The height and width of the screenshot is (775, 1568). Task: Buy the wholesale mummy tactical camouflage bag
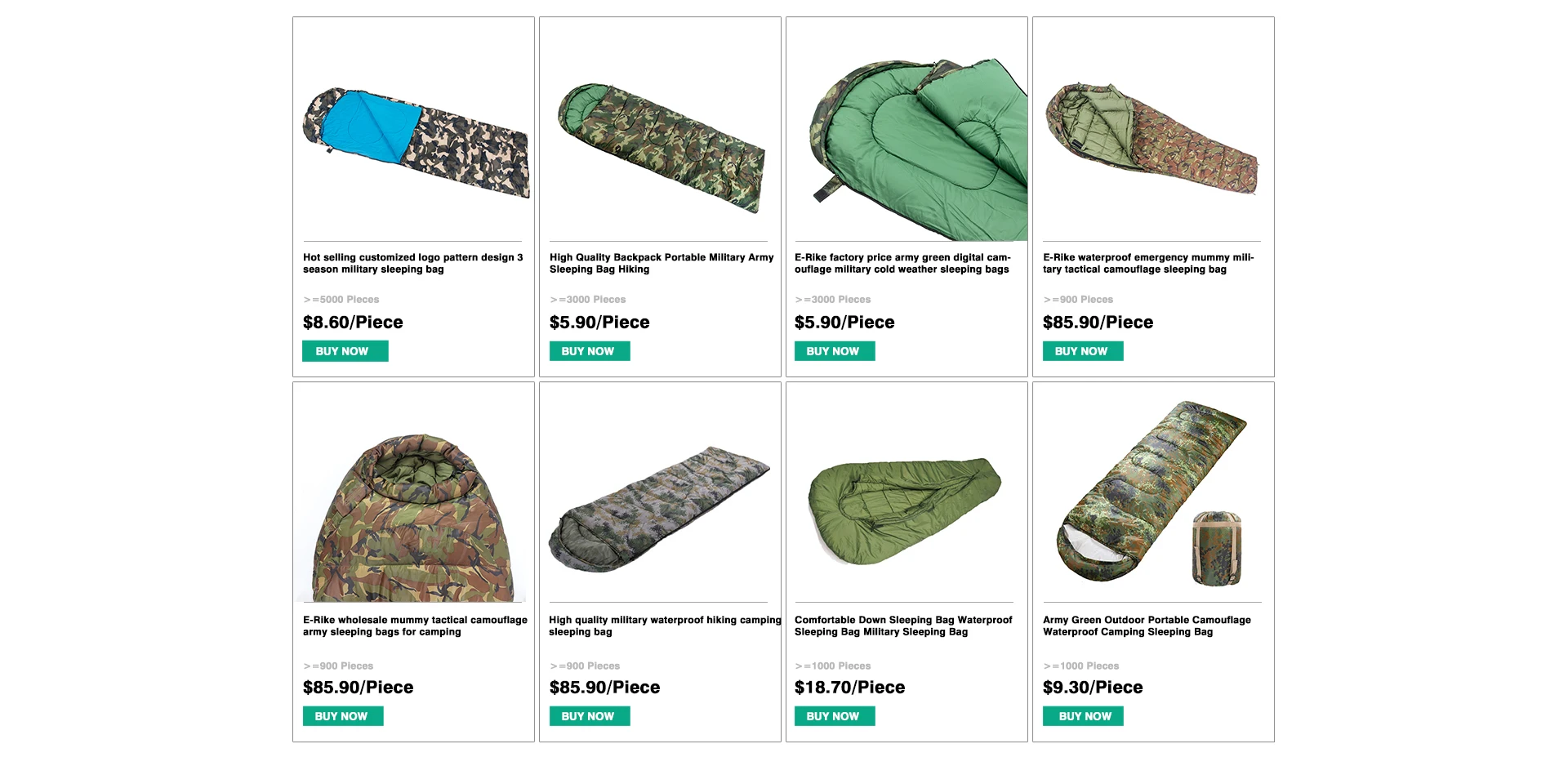pyautogui.click(x=343, y=716)
